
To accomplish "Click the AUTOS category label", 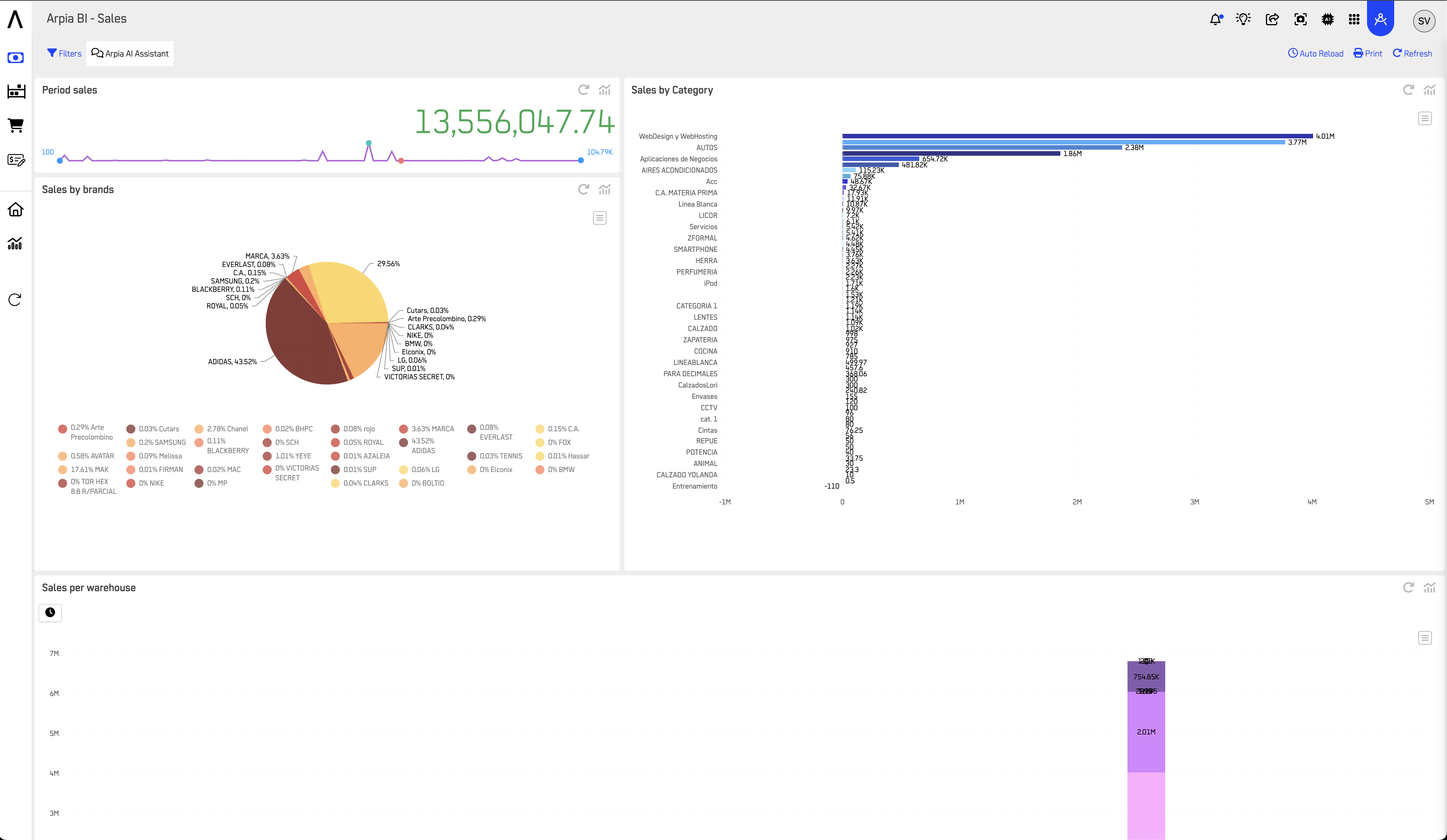I will (x=706, y=147).
